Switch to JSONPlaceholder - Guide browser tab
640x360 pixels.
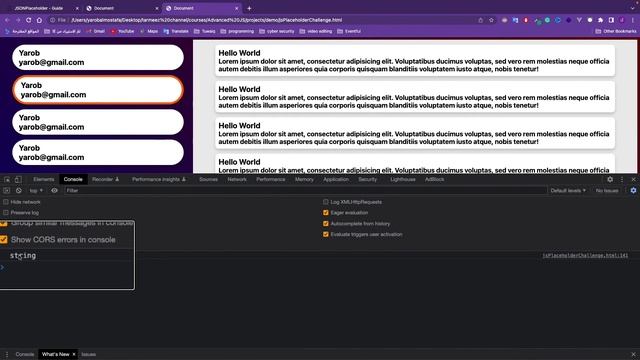(42, 8)
